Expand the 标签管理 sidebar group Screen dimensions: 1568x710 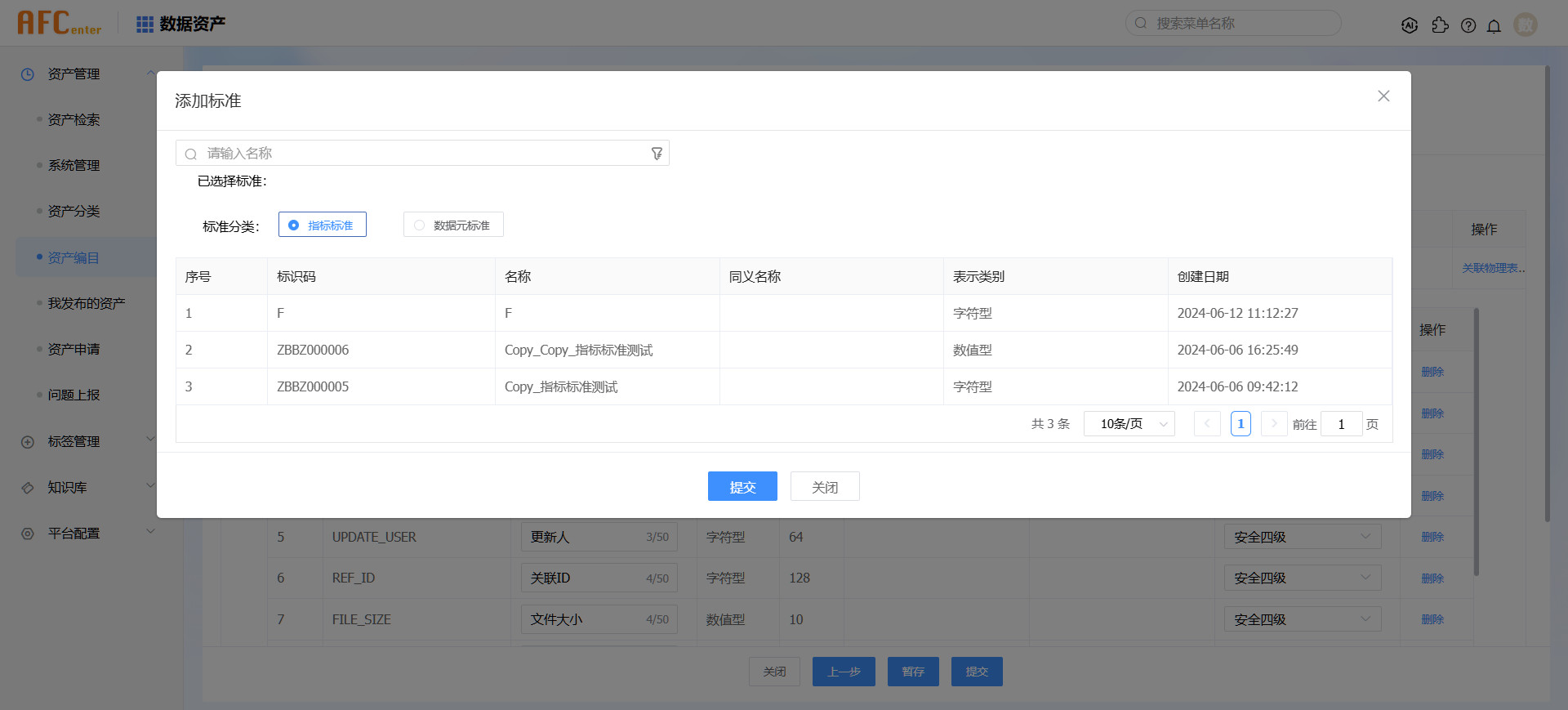[x=150, y=439]
